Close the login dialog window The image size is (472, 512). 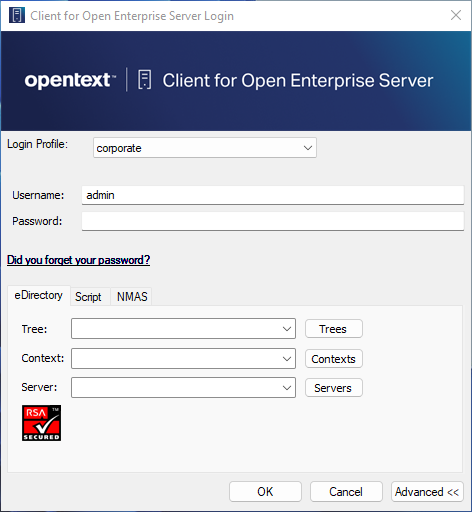[456, 15]
